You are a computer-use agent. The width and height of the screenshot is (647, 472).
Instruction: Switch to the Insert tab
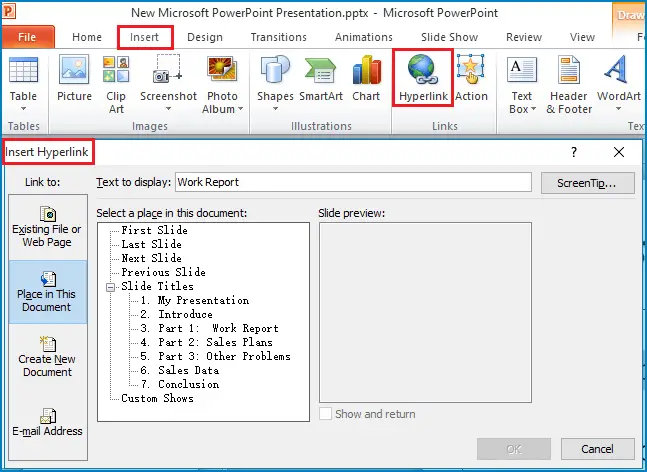click(144, 37)
